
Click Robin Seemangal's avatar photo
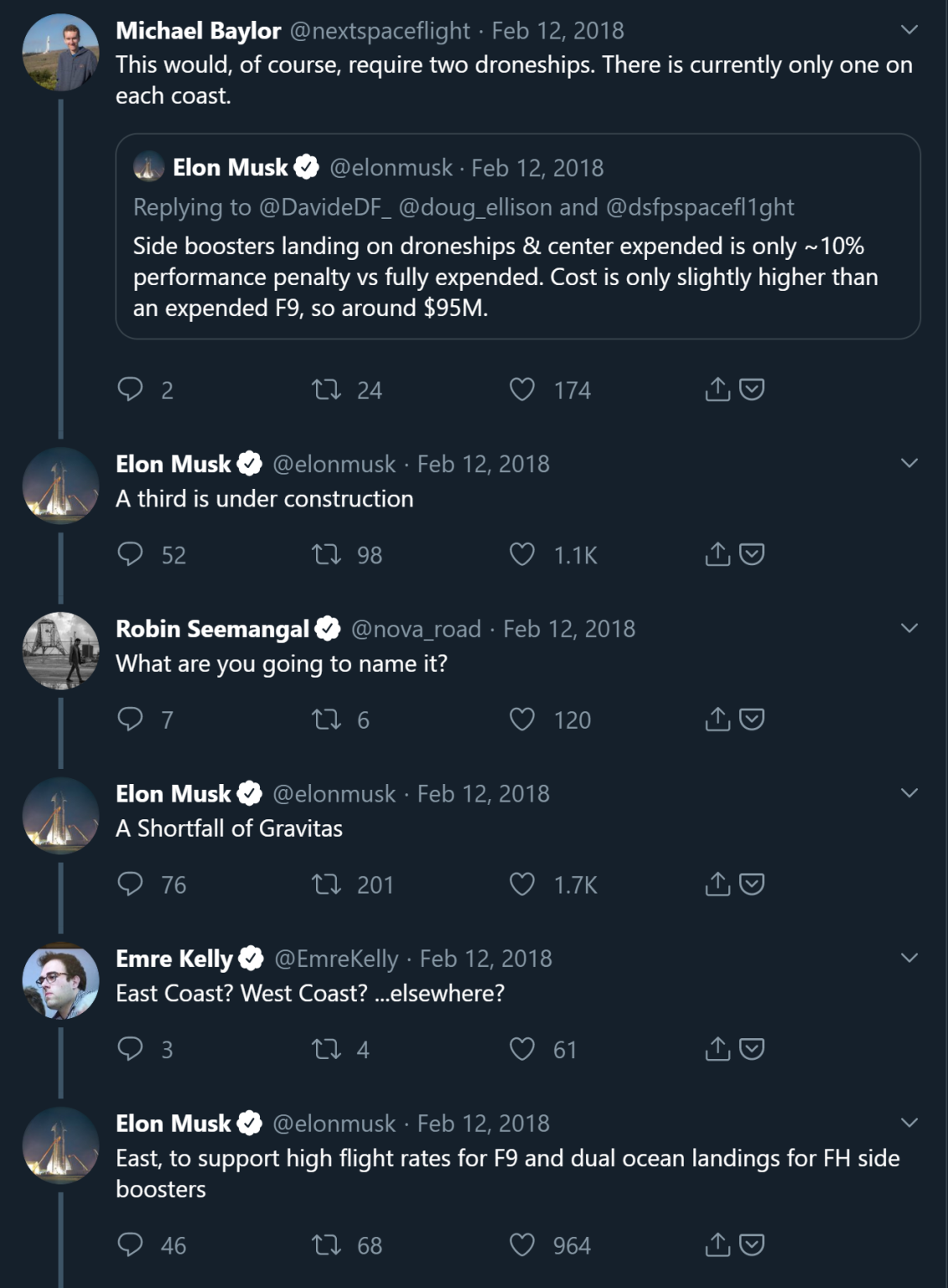click(60, 650)
